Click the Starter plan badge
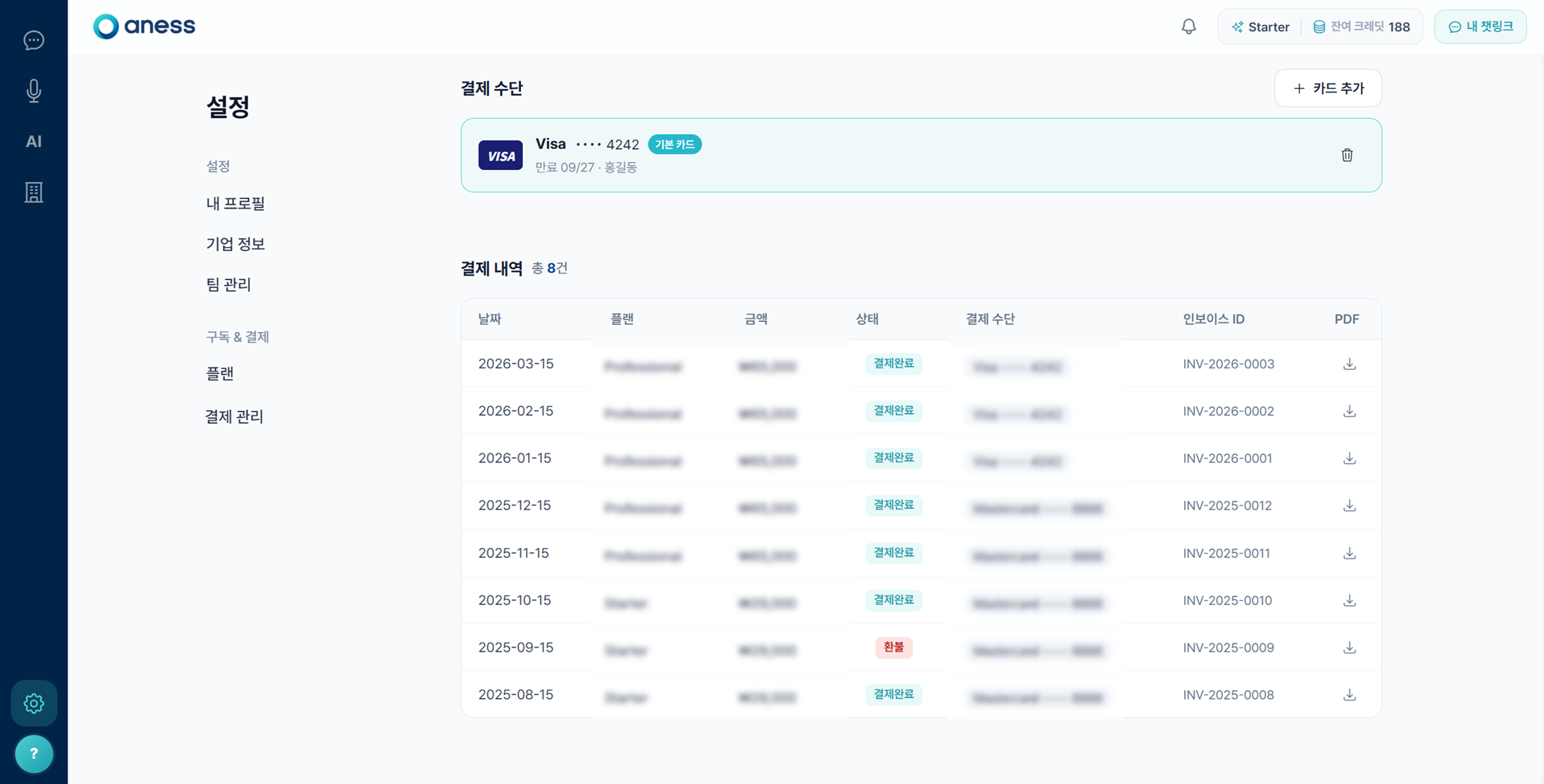 tap(1260, 26)
